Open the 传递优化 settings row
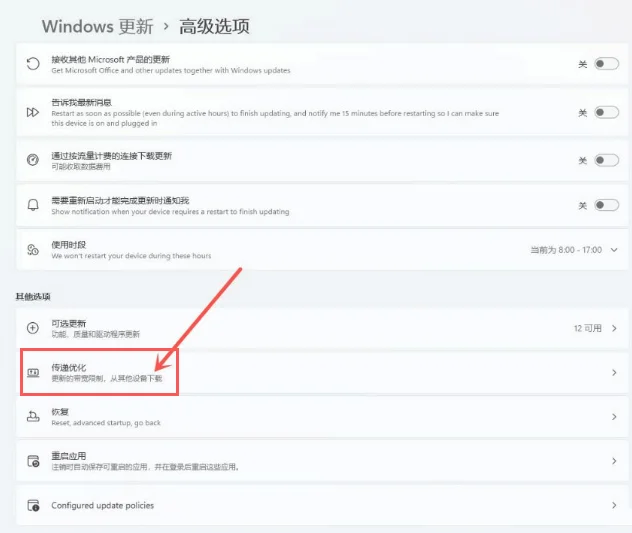 (322, 373)
